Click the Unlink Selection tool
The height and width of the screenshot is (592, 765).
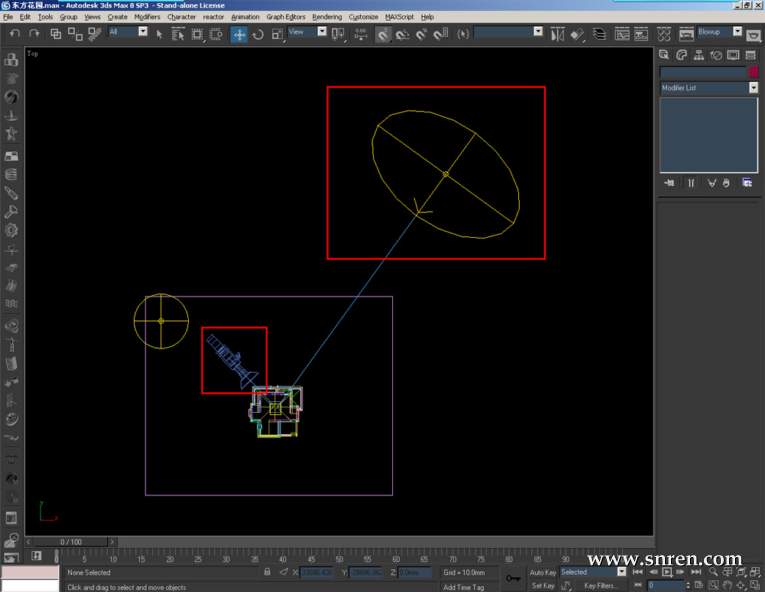(75, 34)
